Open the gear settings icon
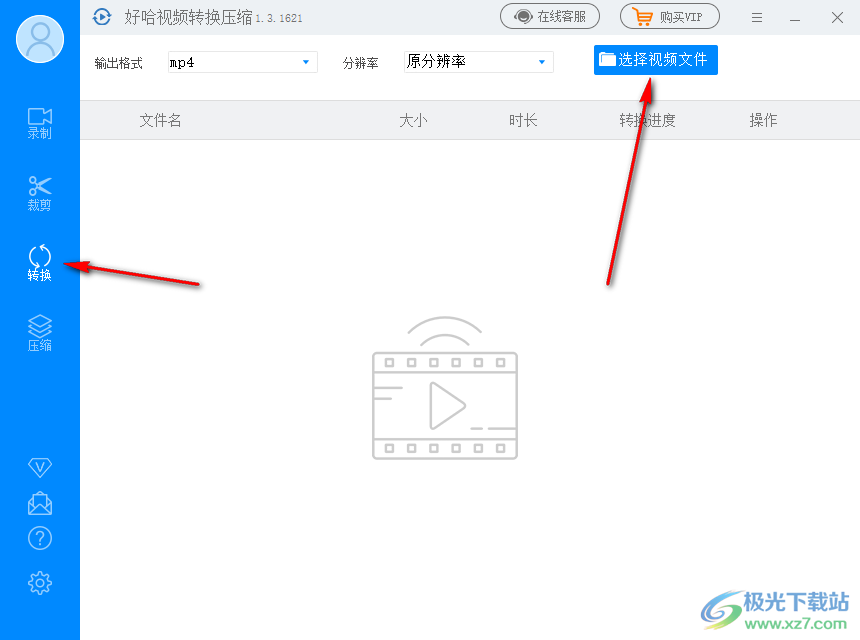860x640 pixels. tap(39, 583)
